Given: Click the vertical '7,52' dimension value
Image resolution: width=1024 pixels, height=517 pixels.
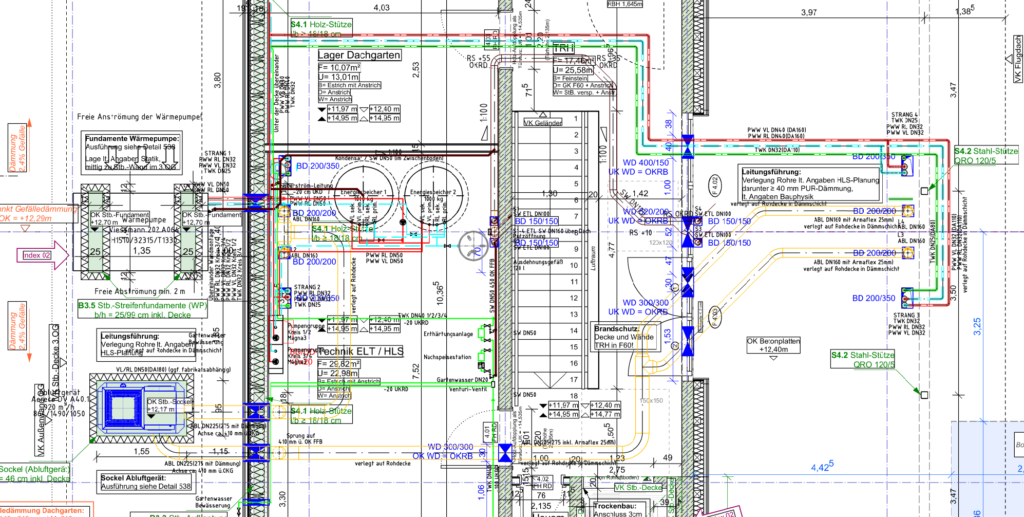Looking at the screenshot, I should pyautogui.click(x=415, y=372).
